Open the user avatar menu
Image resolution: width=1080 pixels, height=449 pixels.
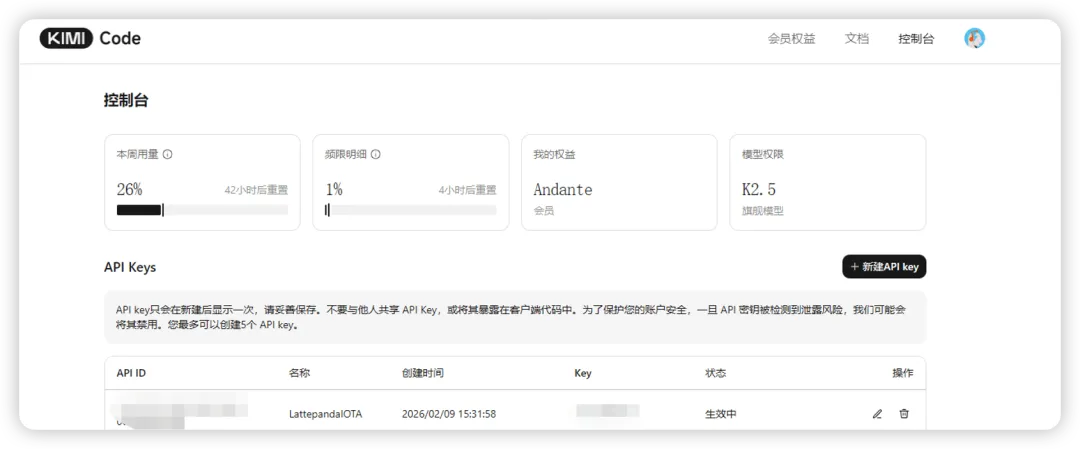(974, 39)
